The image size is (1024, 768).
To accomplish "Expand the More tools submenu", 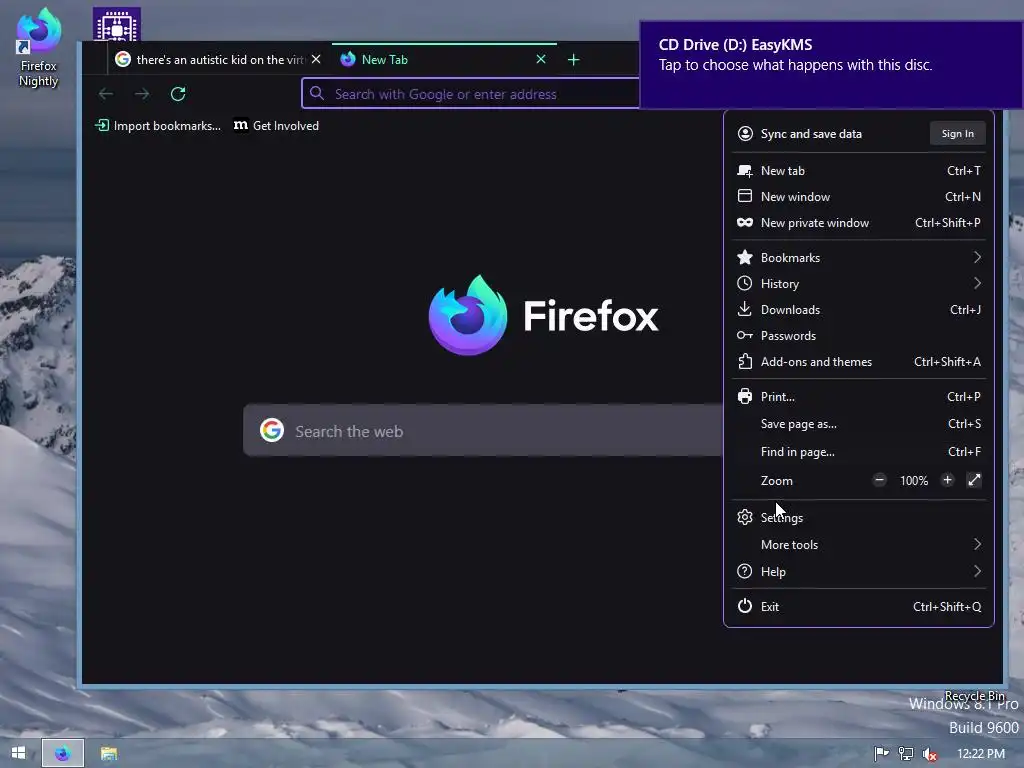I will click(x=858, y=545).
